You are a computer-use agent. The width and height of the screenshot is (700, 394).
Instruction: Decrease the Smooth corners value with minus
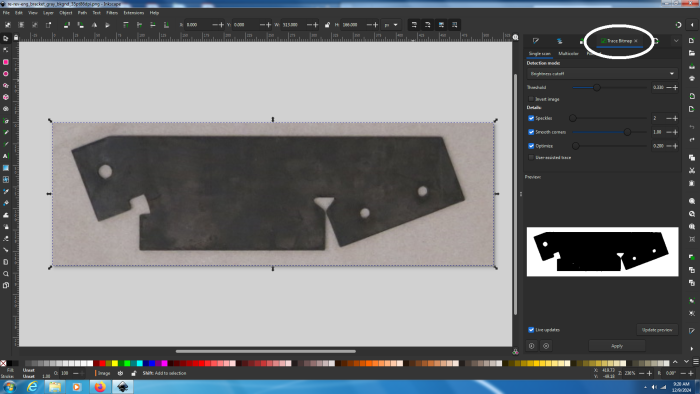click(x=669, y=132)
